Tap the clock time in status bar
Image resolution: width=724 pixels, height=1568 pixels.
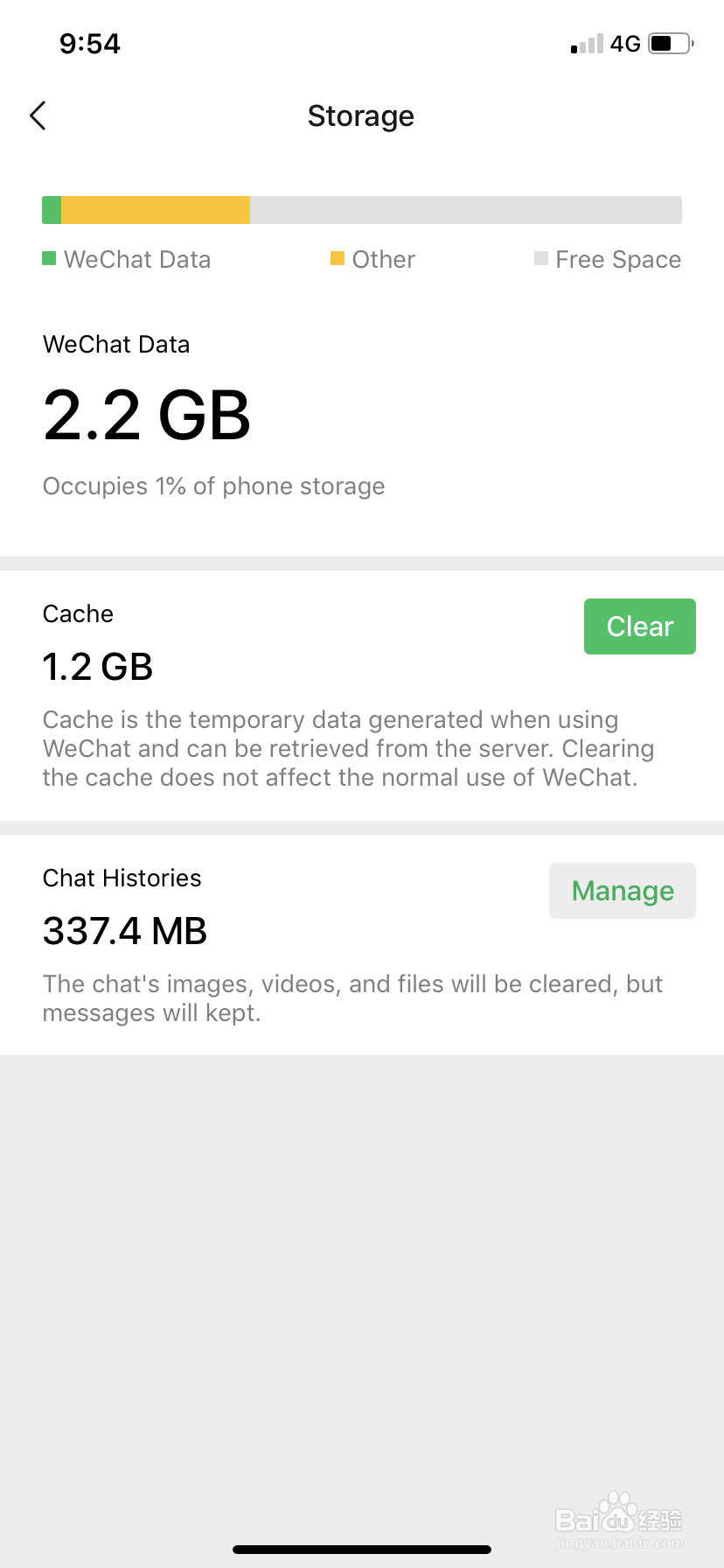tap(89, 44)
